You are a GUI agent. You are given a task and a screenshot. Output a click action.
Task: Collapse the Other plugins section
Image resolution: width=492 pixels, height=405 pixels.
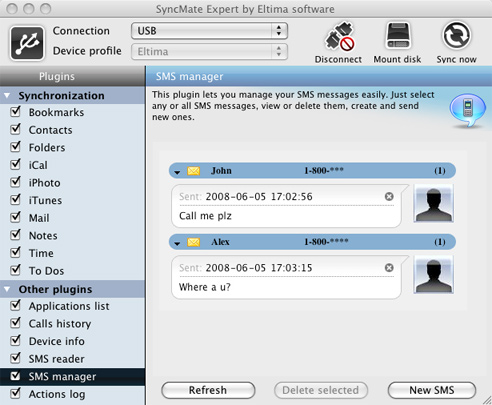7,289
